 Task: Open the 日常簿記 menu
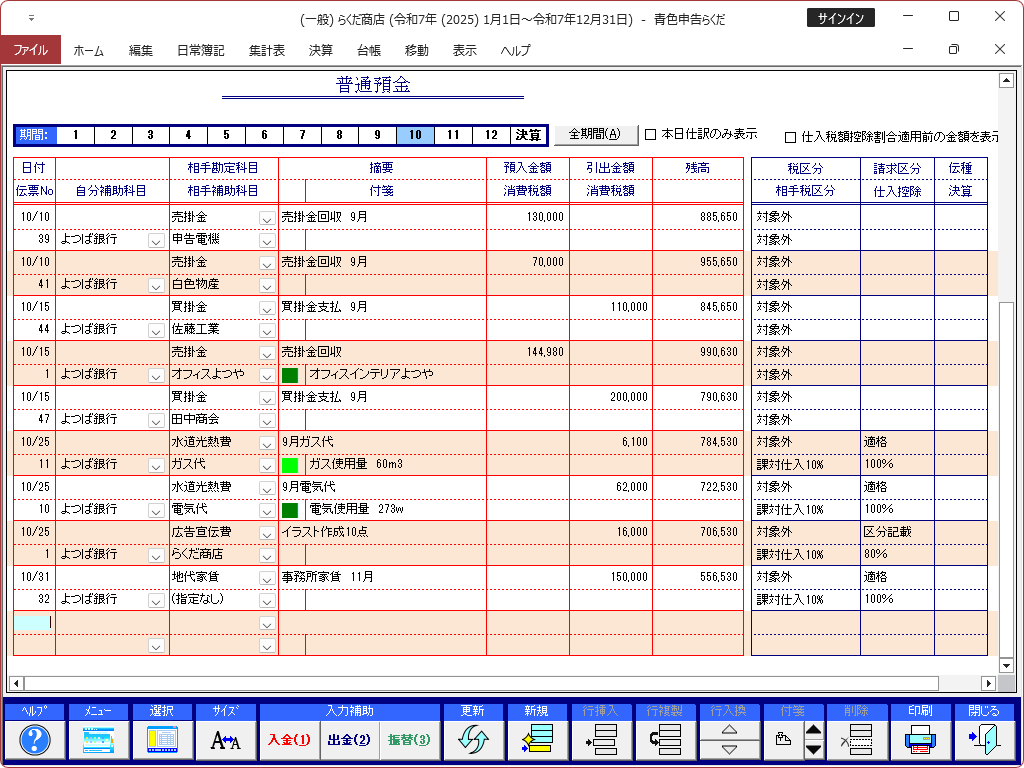[x=200, y=50]
